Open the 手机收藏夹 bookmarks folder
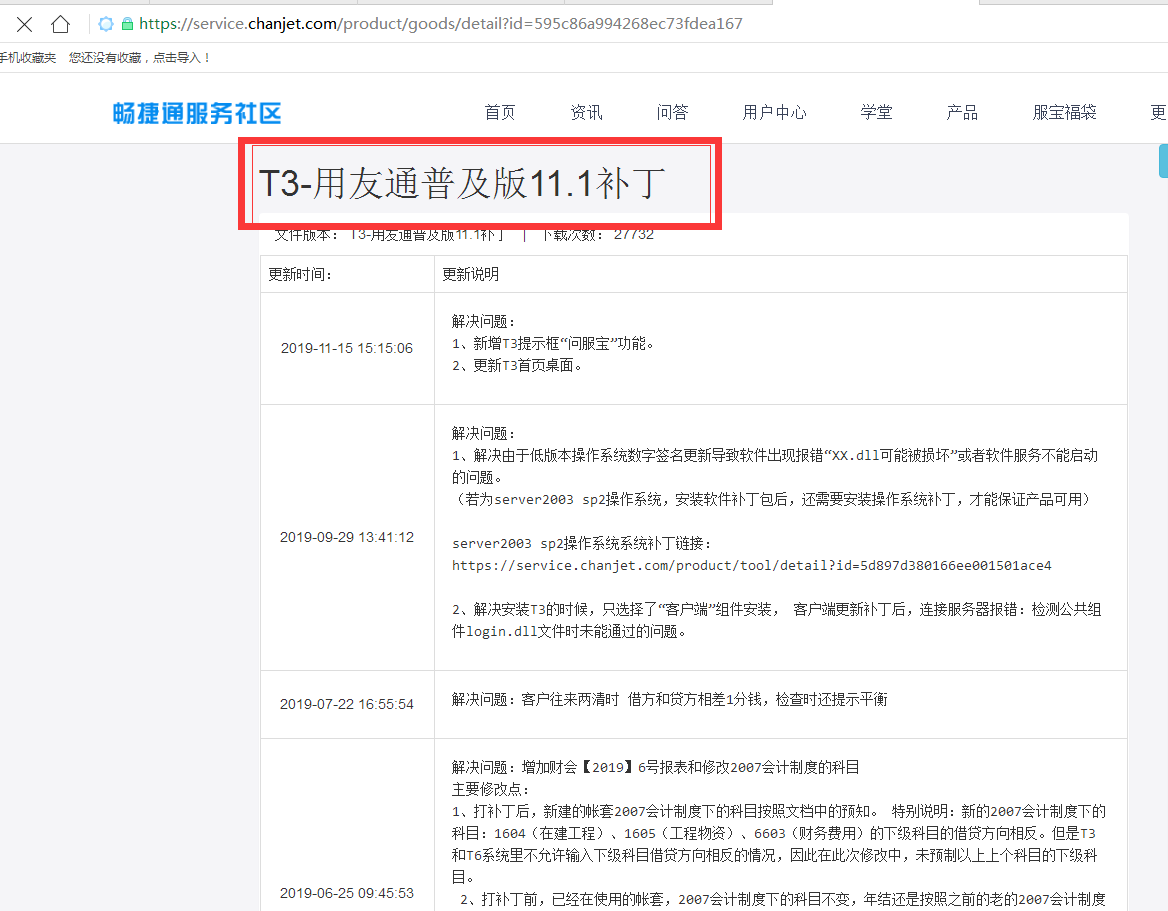 click(x=28, y=58)
